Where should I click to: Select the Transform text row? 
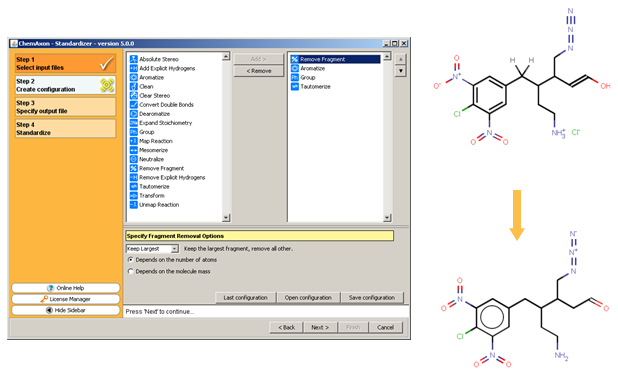[x=152, y=195]
